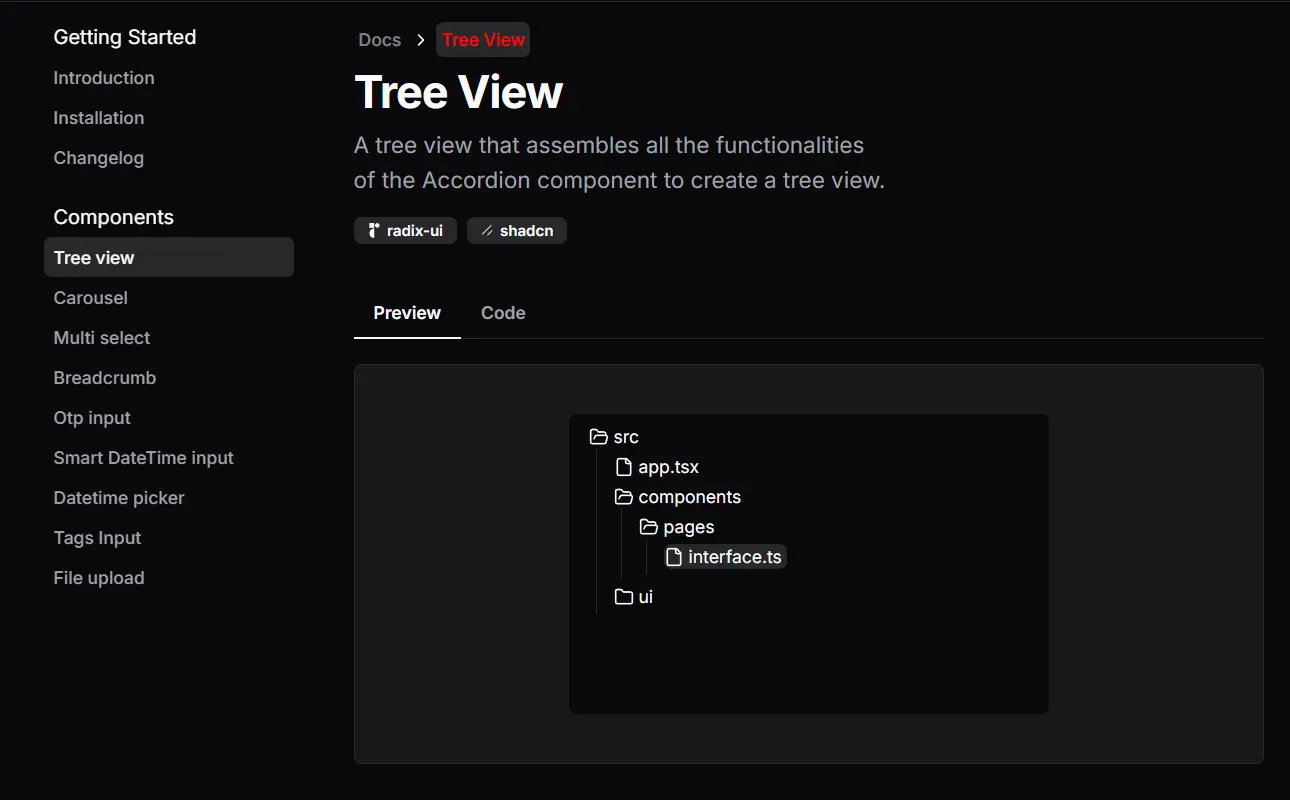Collapse the src folder in the tree
Image resolution: width=1290 pixels, height=800 pixels.
(626, 436)
